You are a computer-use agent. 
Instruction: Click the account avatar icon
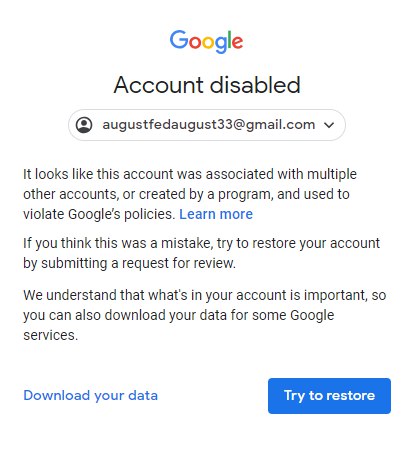[84, 125]
